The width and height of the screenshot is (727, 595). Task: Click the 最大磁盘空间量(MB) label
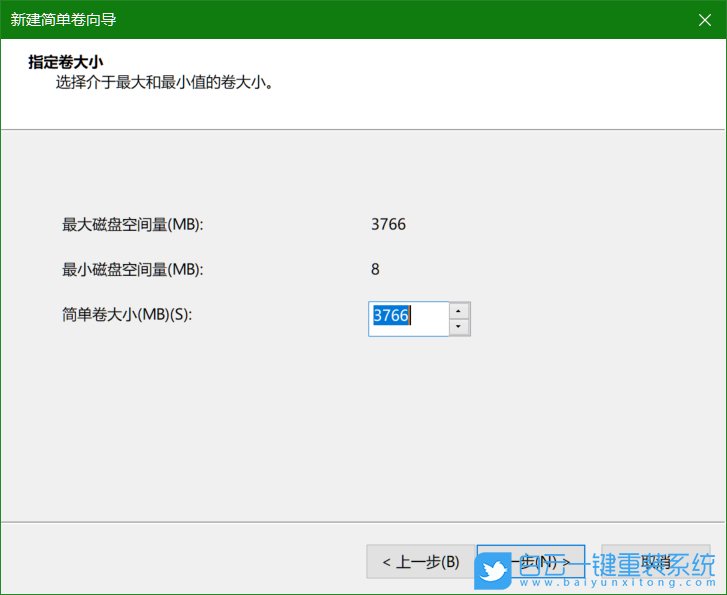pos(133,225)
